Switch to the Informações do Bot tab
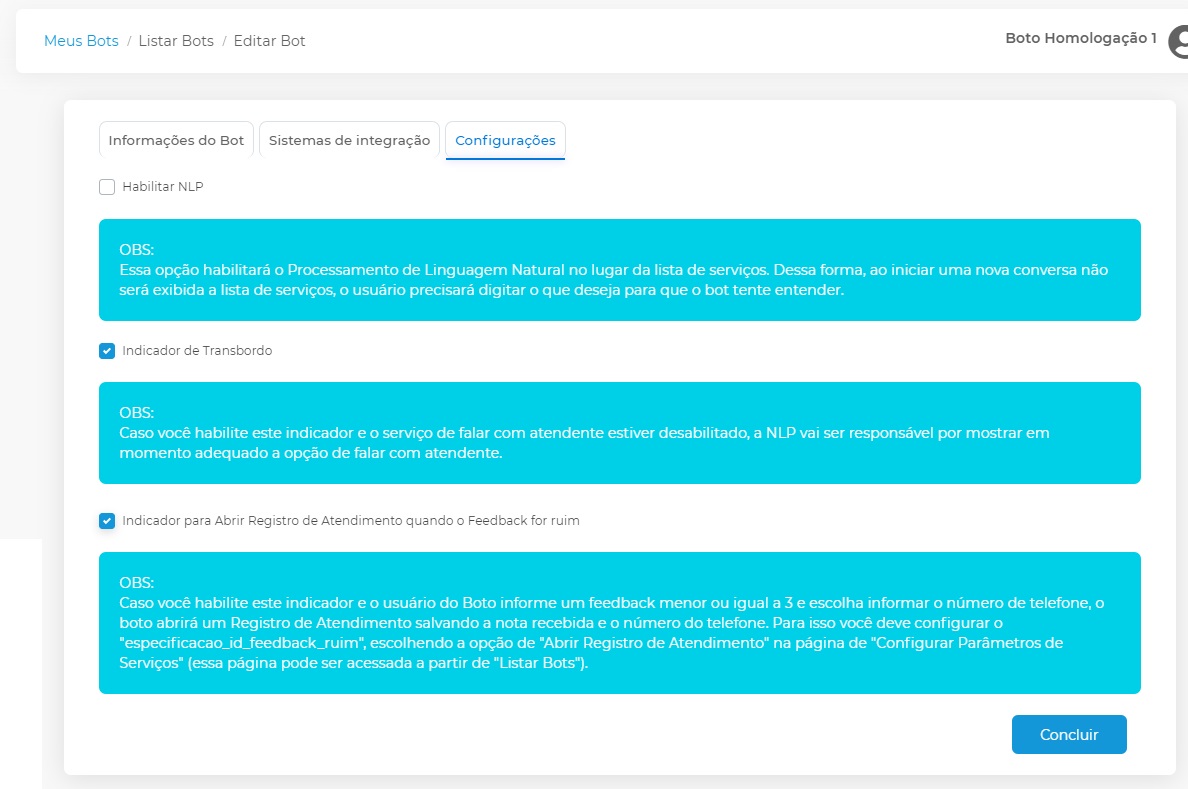 (x=176, y=141)
